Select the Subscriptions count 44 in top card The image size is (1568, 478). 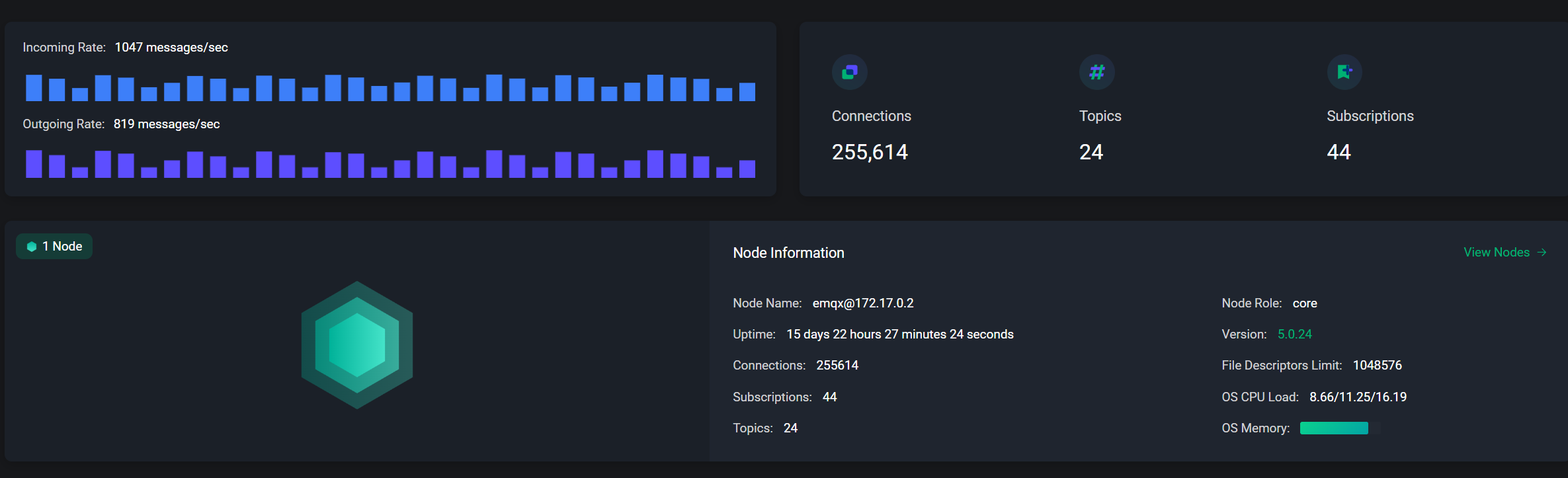(x=1339, y=152)
